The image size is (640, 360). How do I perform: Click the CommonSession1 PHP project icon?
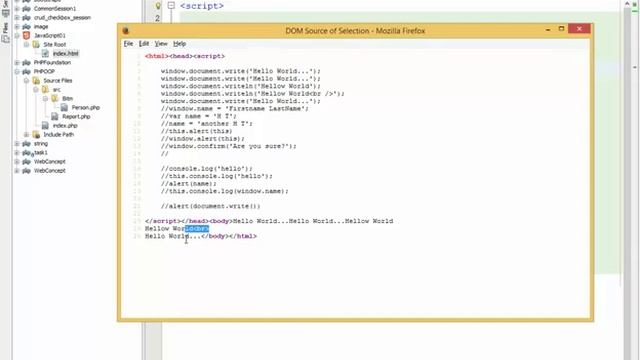[x=27, y=9]
